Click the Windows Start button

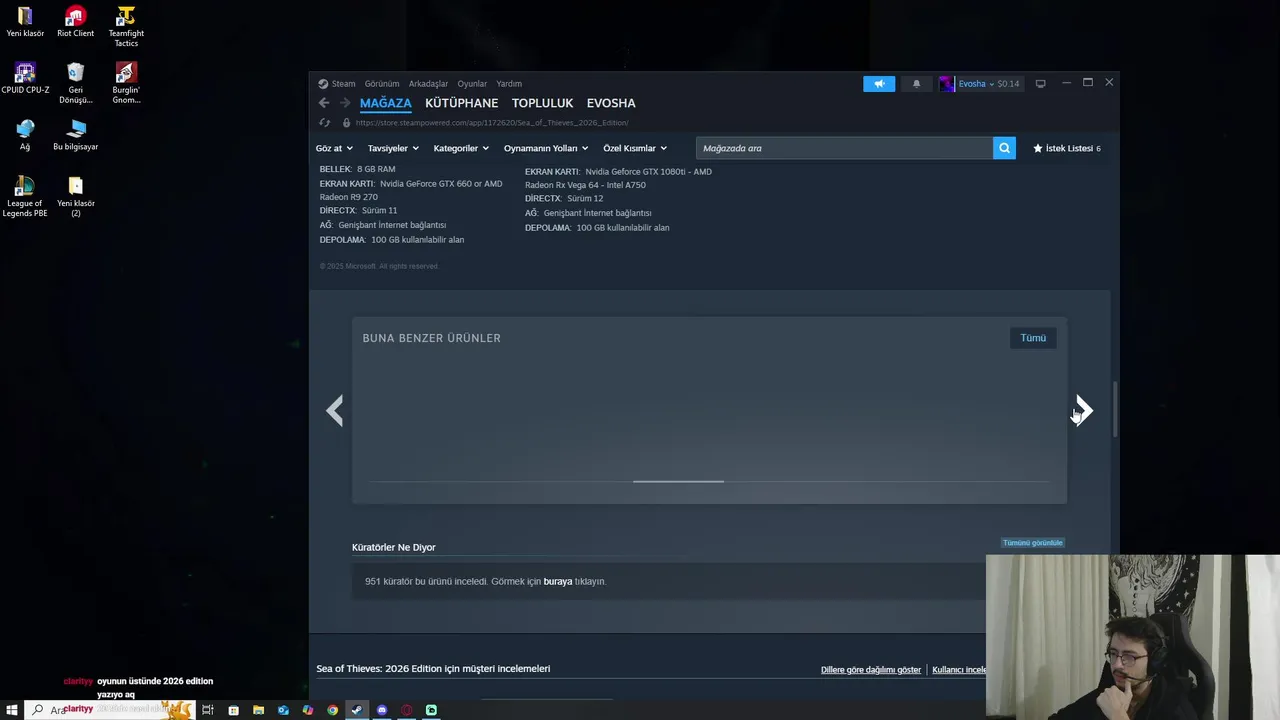[12, 710]
